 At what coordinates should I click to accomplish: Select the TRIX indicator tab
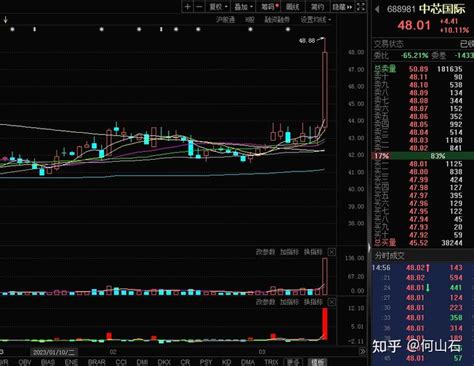pyautogui.click(x=271, y=362)
